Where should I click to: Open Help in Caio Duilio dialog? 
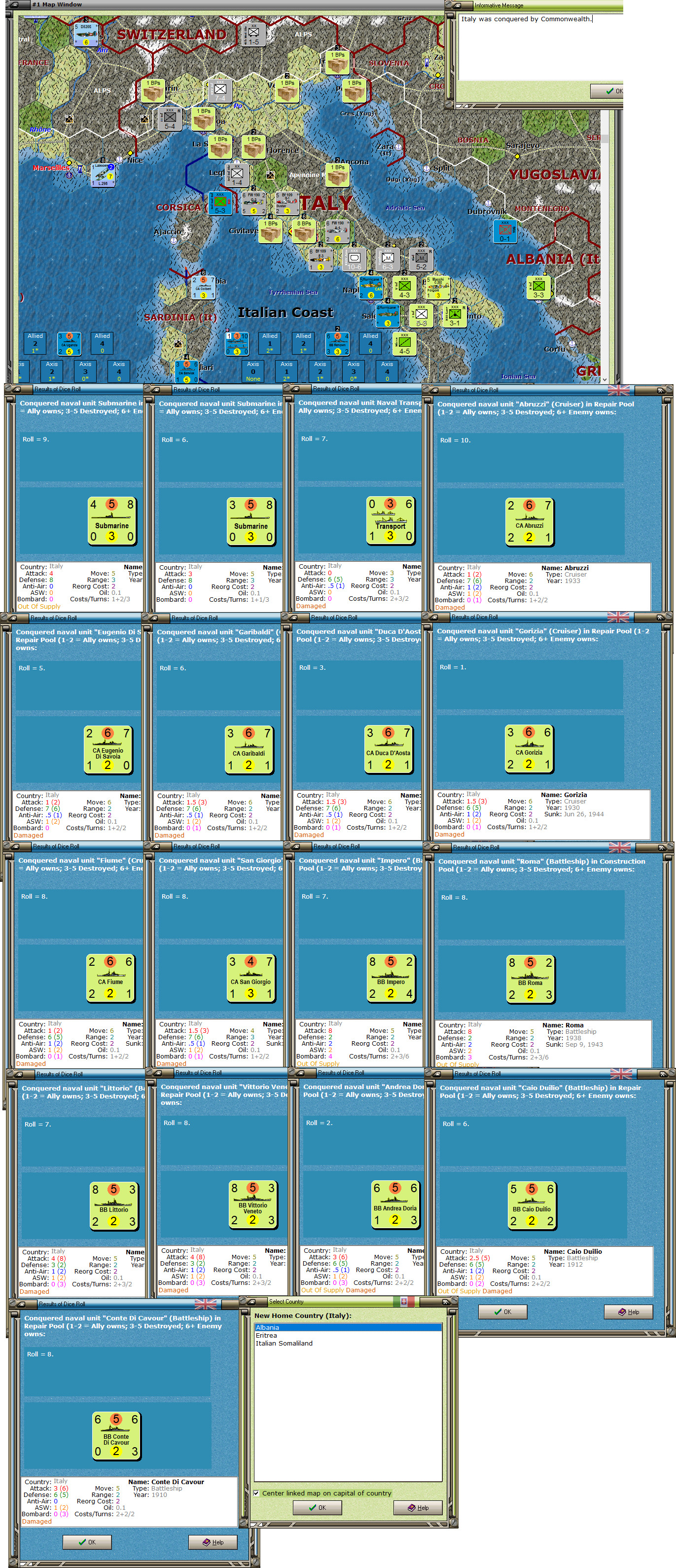[x=628, y=1312]
